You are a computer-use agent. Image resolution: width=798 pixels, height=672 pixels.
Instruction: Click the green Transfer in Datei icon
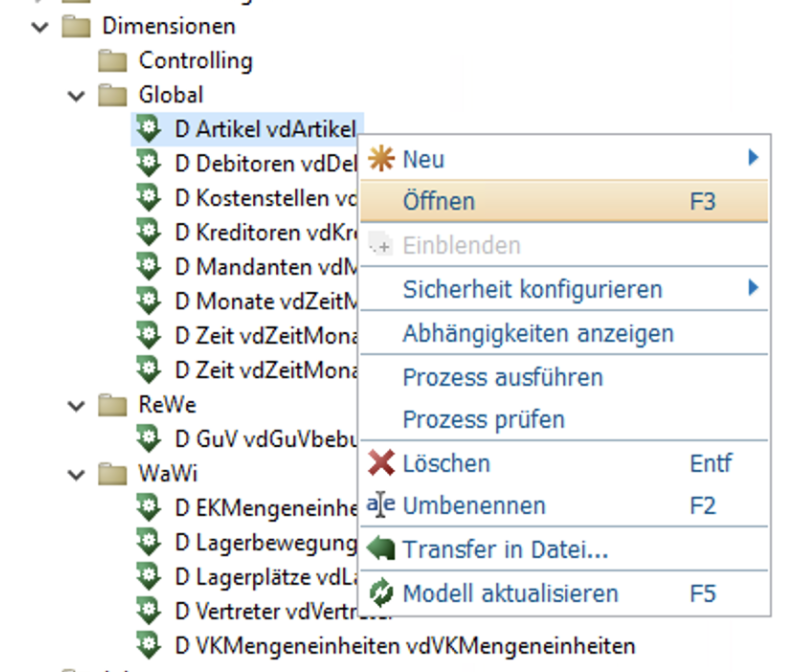pyautogui.click(x=382, y=549)
